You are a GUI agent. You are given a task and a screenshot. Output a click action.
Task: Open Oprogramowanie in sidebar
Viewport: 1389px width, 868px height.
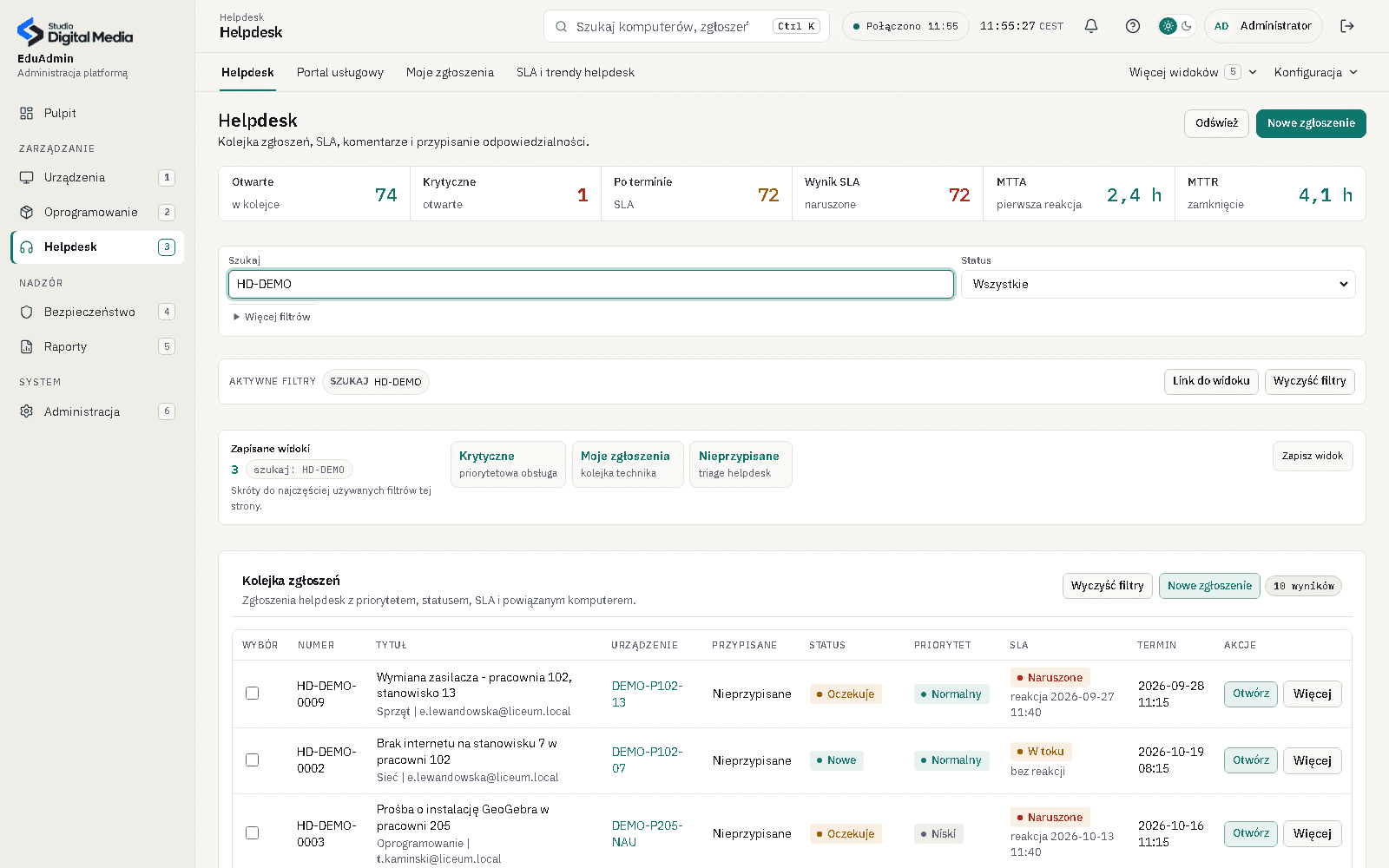click(97, 212)
